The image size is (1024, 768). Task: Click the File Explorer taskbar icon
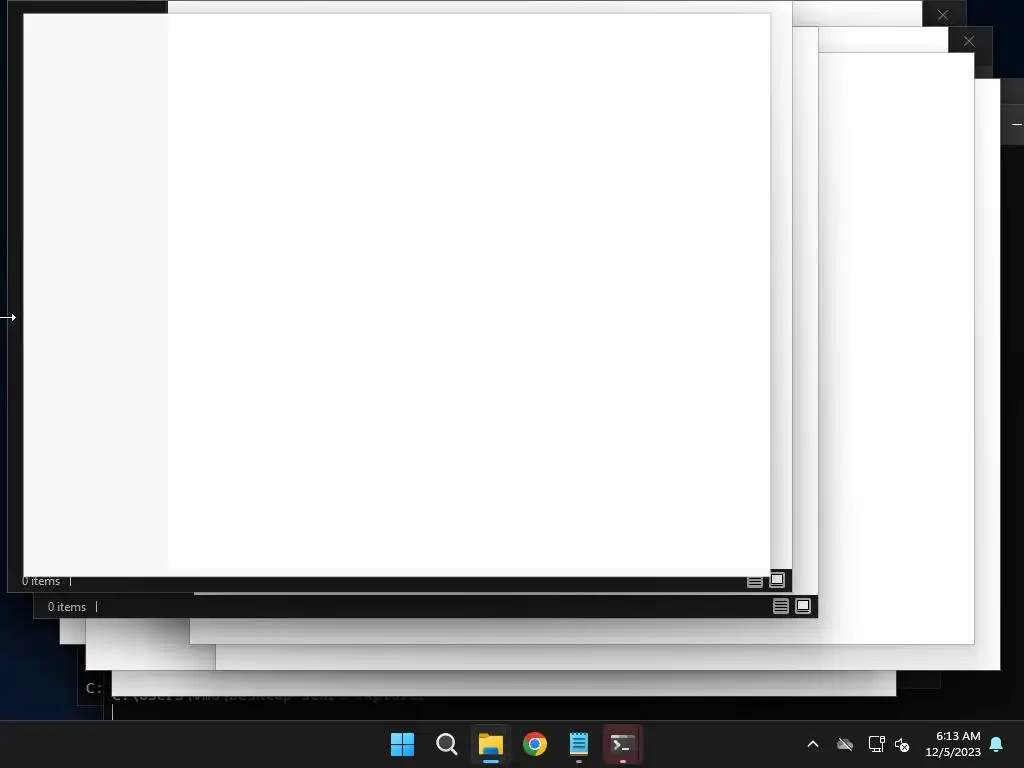(x=490, y=744)
